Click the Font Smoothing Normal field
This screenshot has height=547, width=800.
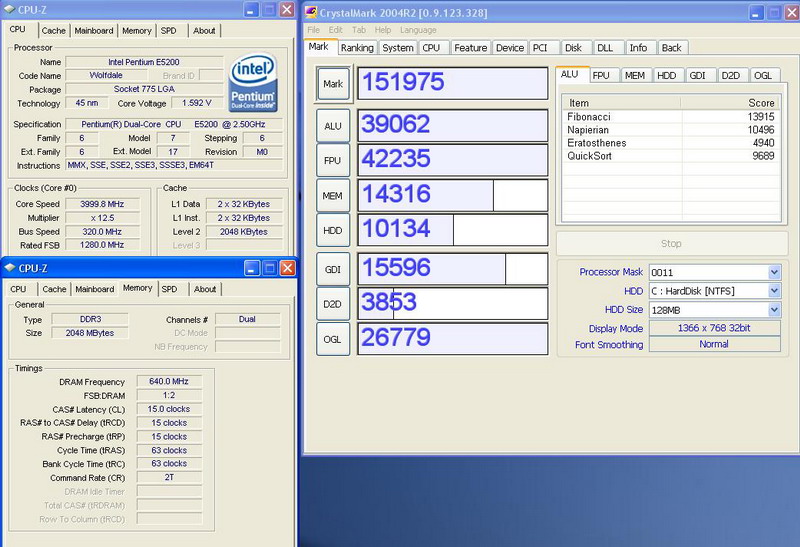coord(714,344)
